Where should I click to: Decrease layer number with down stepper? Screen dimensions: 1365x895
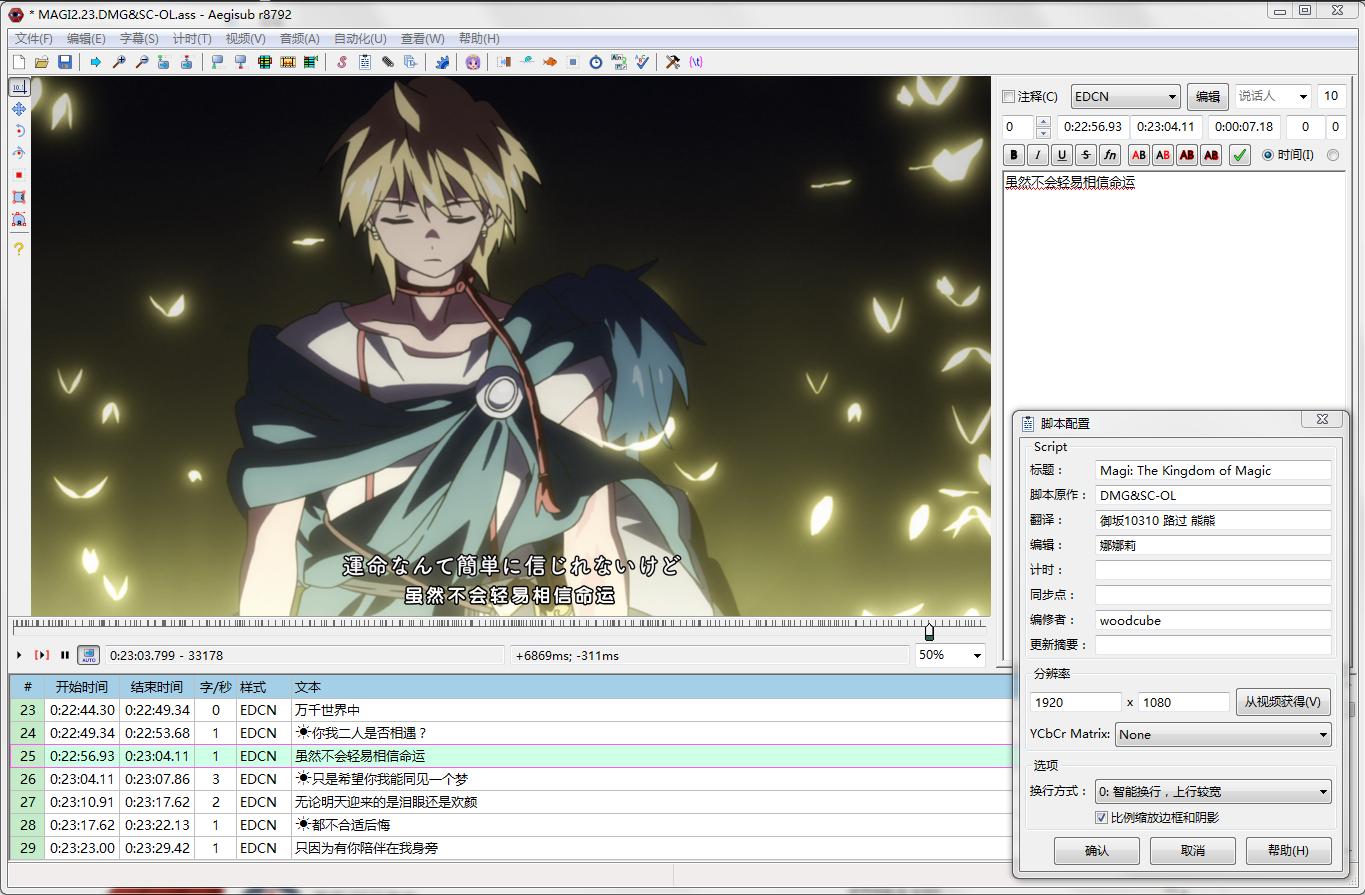point(1043,133)
